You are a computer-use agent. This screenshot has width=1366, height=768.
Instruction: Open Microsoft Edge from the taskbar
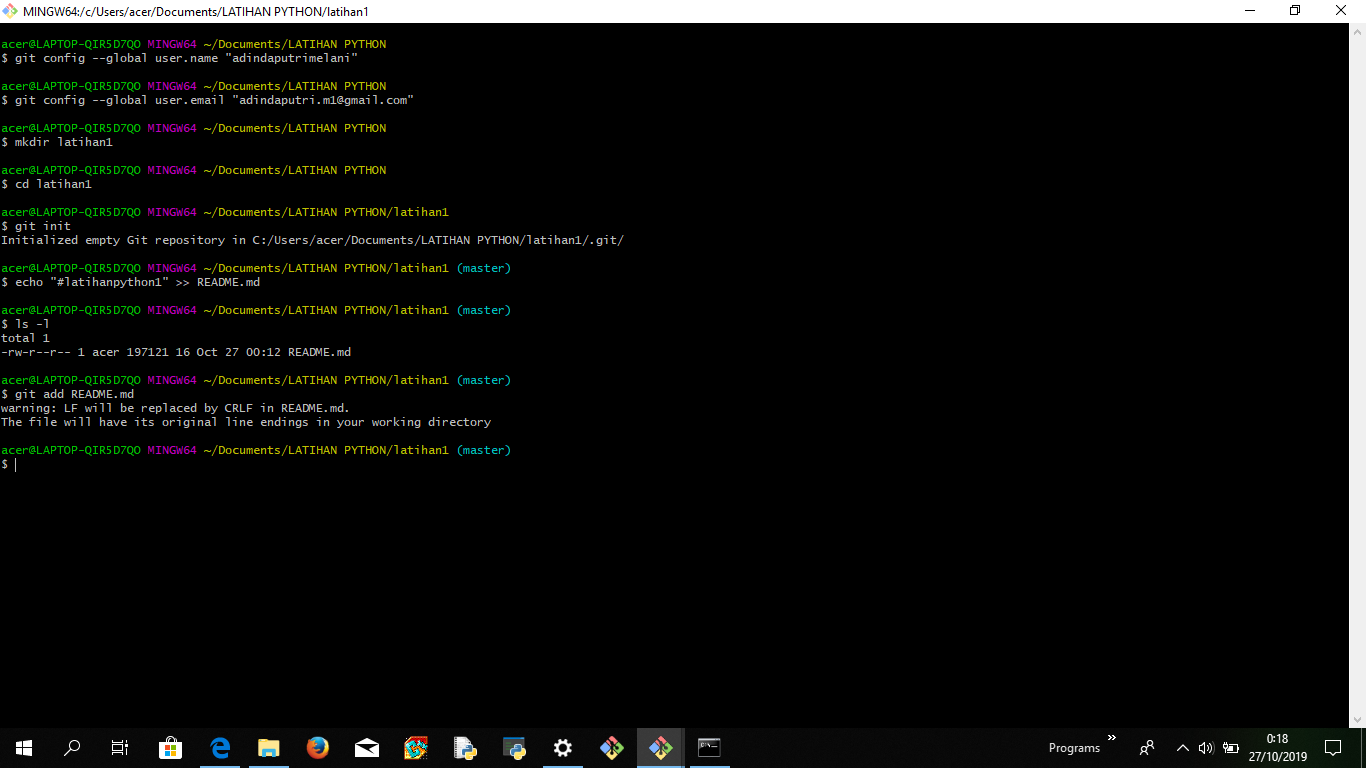pos(219,747)
